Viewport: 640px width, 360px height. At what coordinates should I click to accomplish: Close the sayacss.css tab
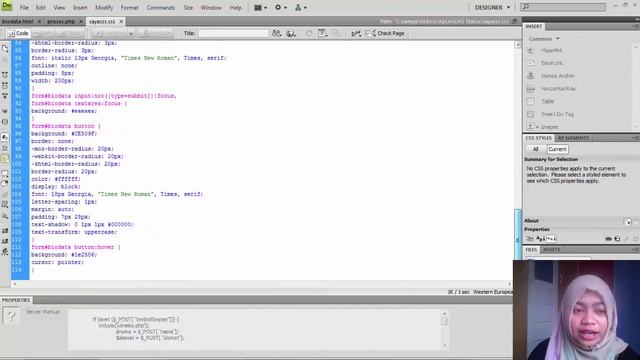121,21
